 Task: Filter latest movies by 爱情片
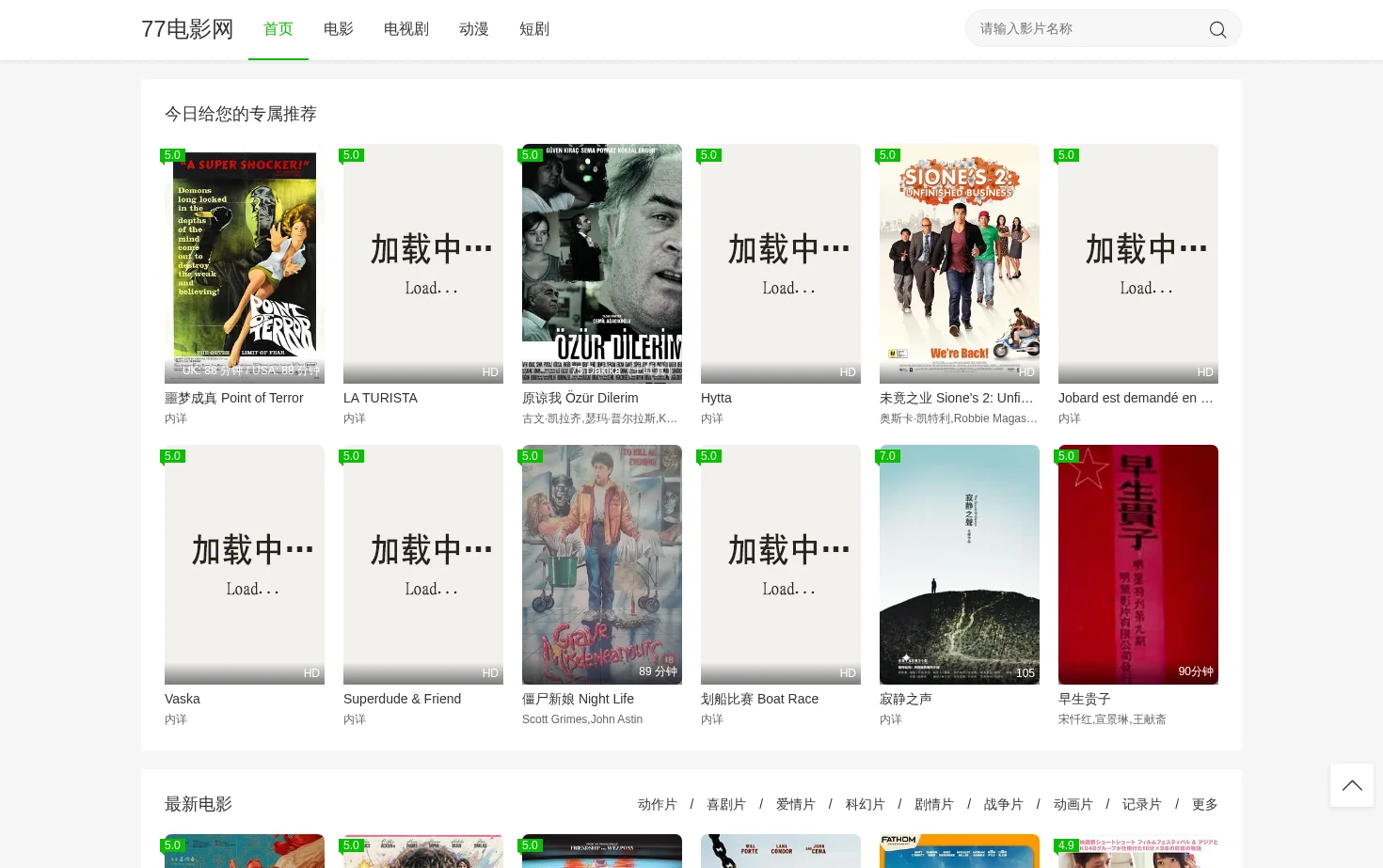click(x=796, y=804)
